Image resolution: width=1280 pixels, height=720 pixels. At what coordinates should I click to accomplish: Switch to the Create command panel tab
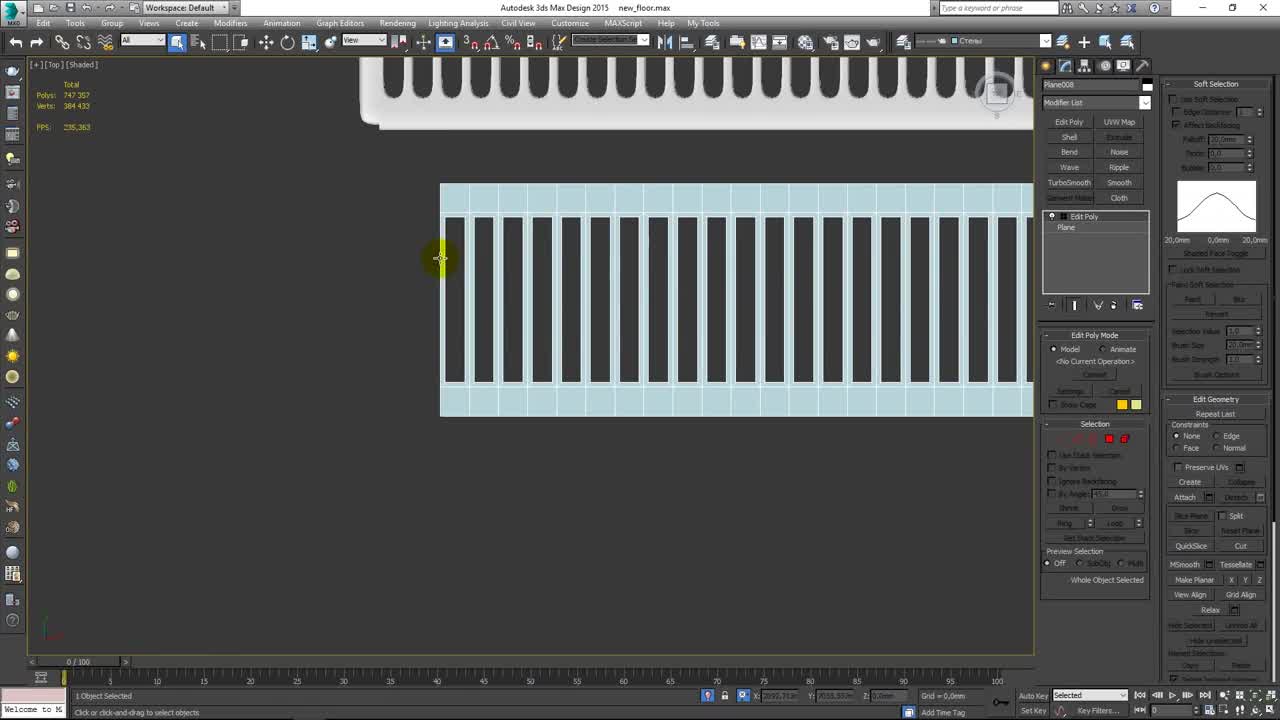click(1047, 66)
